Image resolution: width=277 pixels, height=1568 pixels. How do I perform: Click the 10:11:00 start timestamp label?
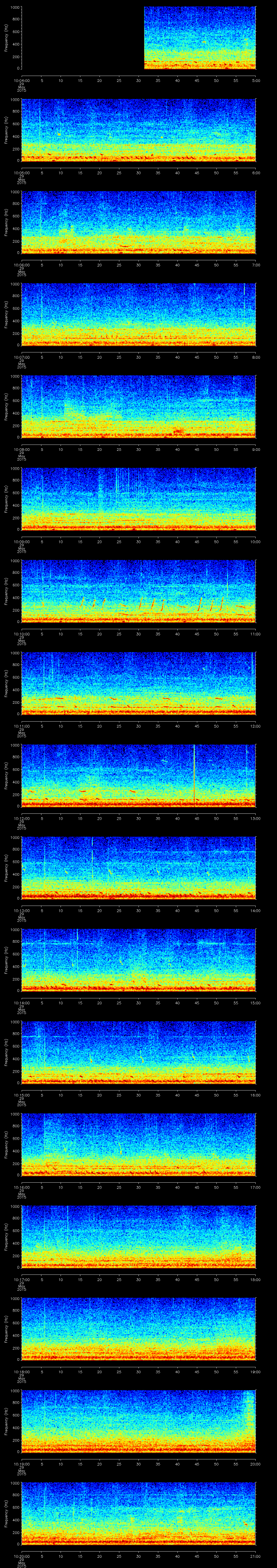pos(21,726)
